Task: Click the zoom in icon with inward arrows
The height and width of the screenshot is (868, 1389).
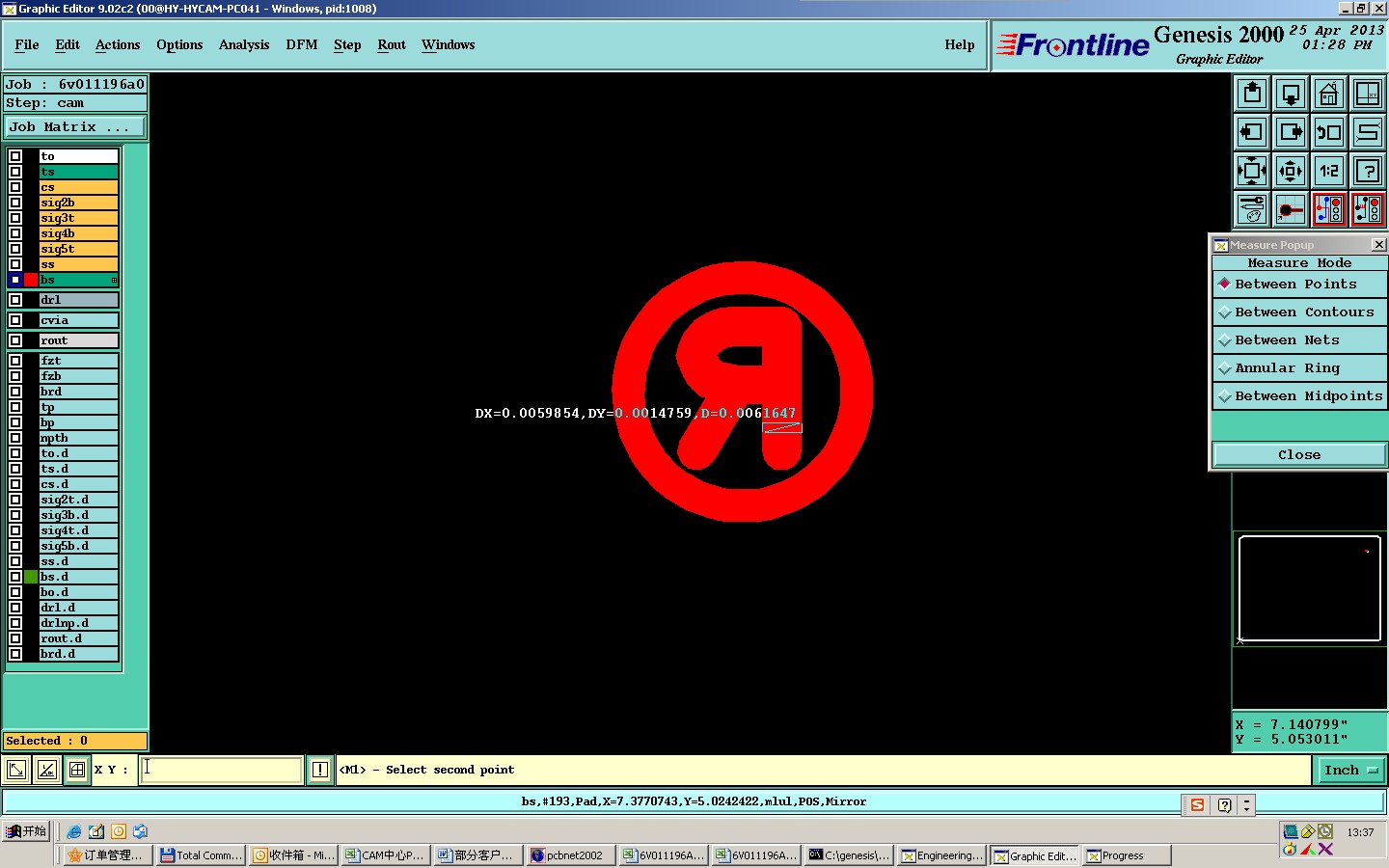Action: 1252,171
